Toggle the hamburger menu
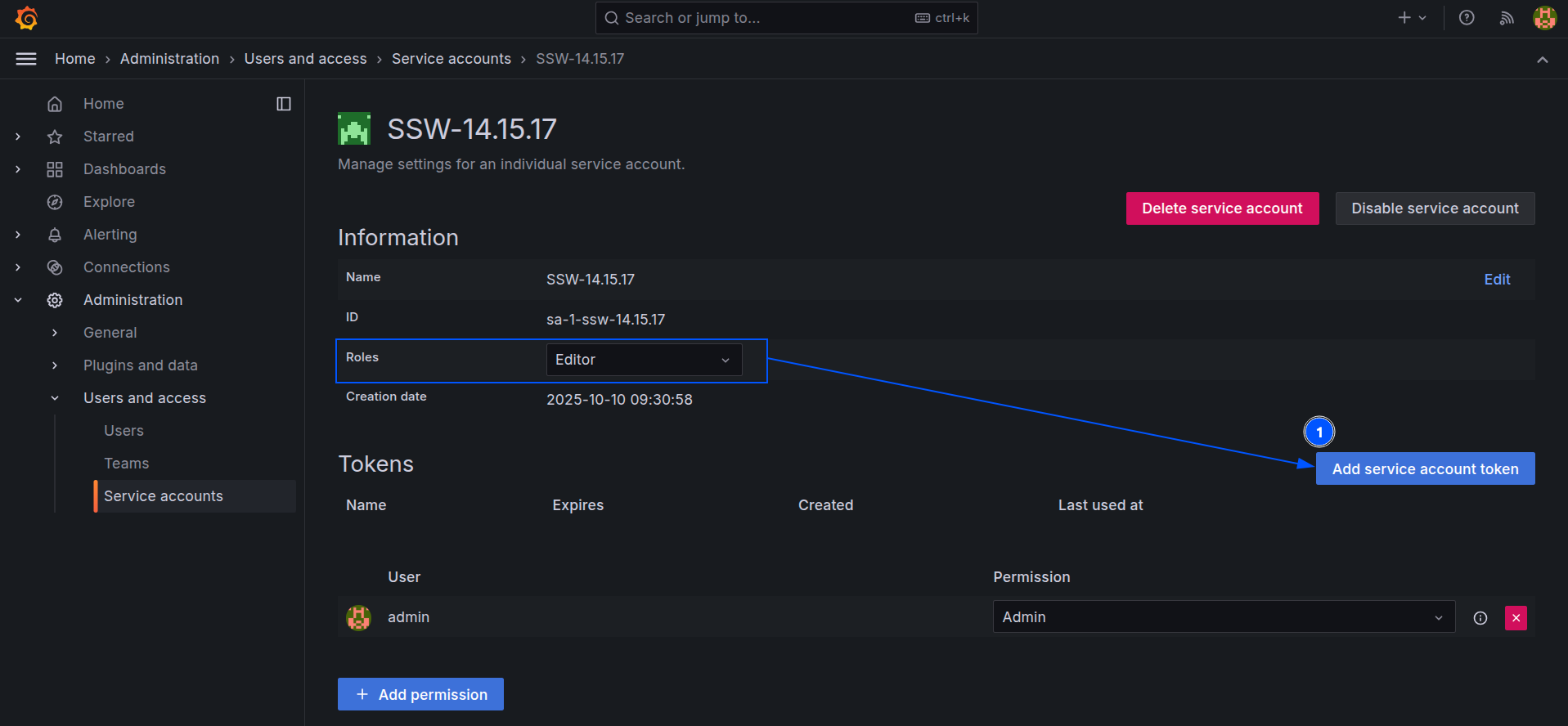The image size is (1568, 726). 26,59
